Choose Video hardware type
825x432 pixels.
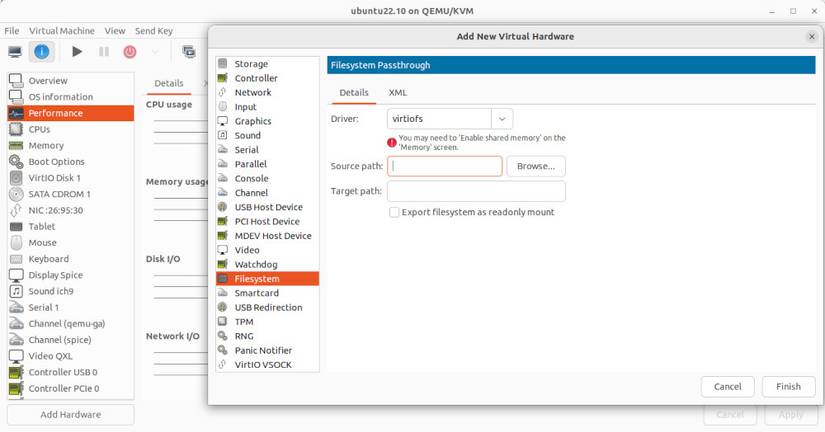tap(267, 250)
